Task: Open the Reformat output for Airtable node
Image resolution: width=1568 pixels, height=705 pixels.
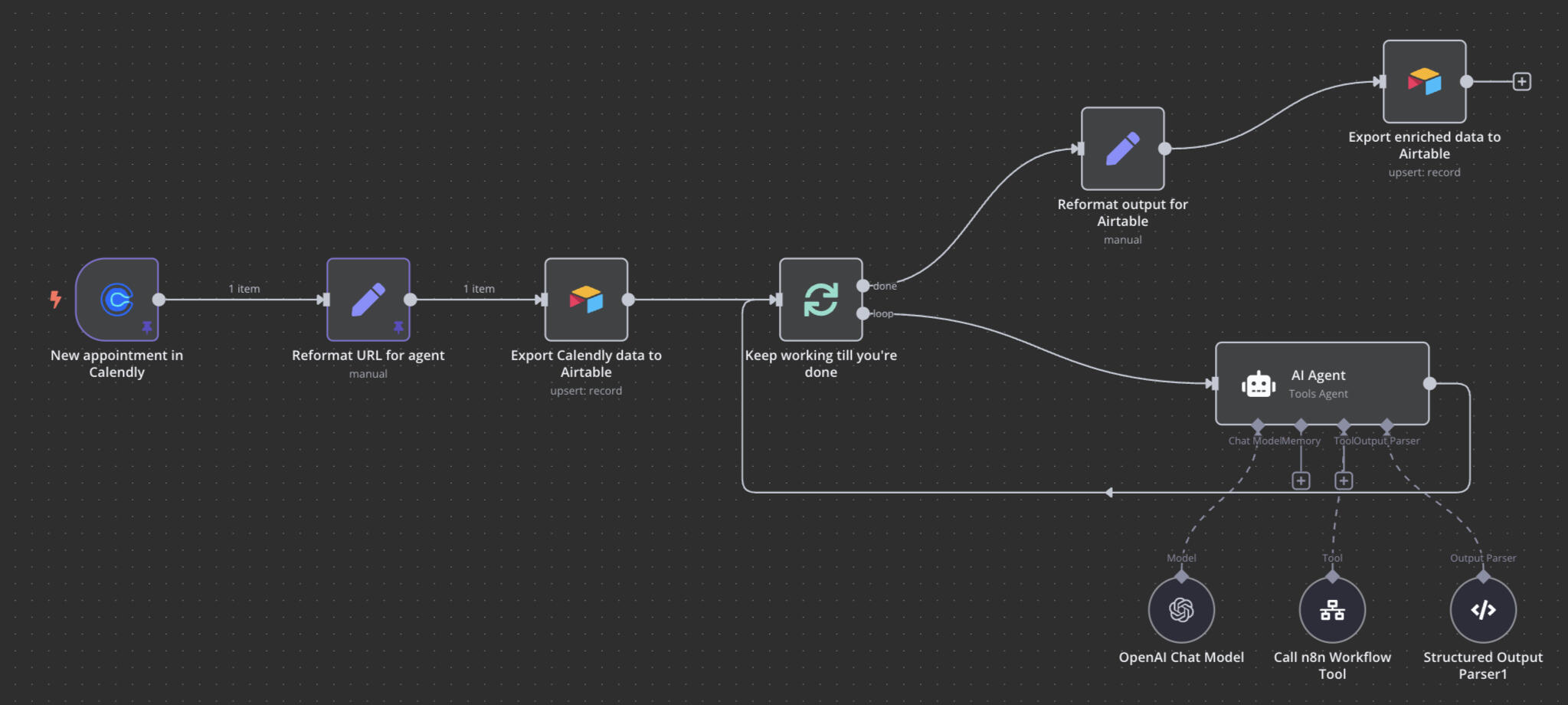Action: (x=1122, y=149)
